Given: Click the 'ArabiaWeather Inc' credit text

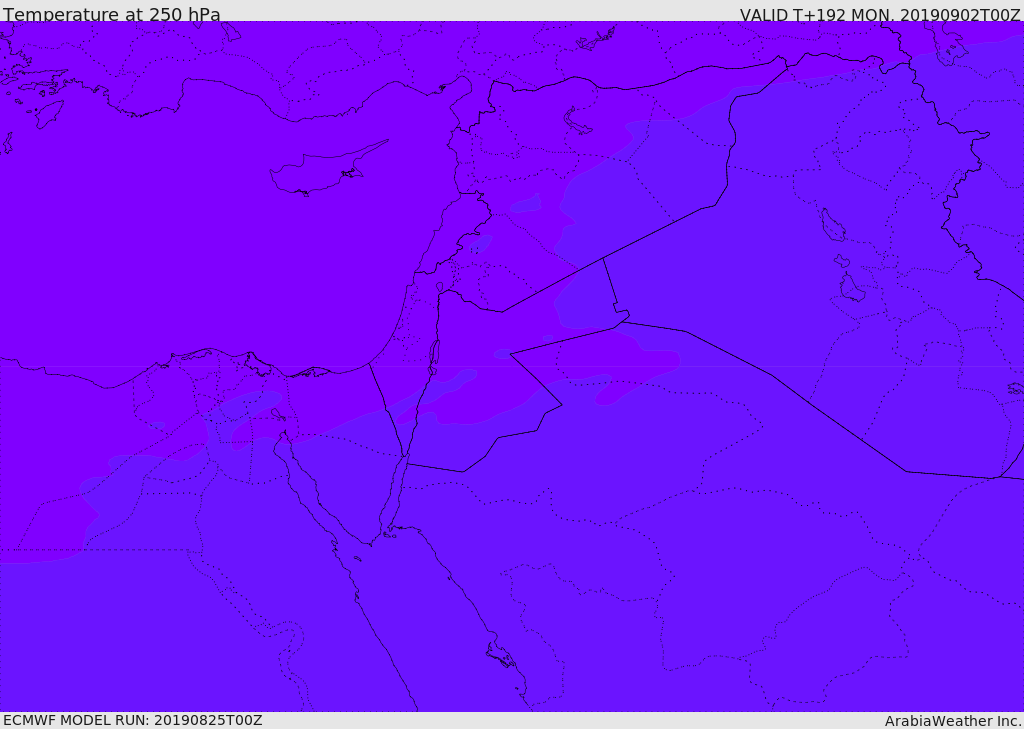Looking at the screenshot, I should click(952, 721).
